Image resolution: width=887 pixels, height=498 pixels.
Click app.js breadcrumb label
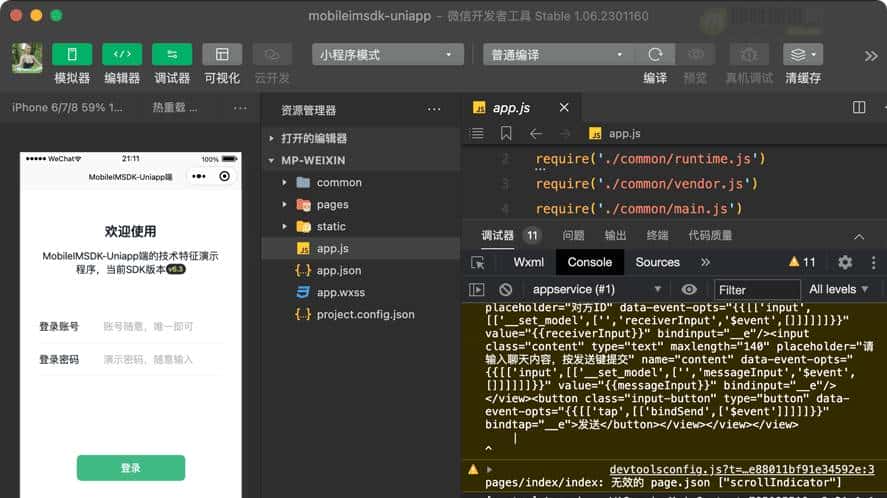click(625, 134)
